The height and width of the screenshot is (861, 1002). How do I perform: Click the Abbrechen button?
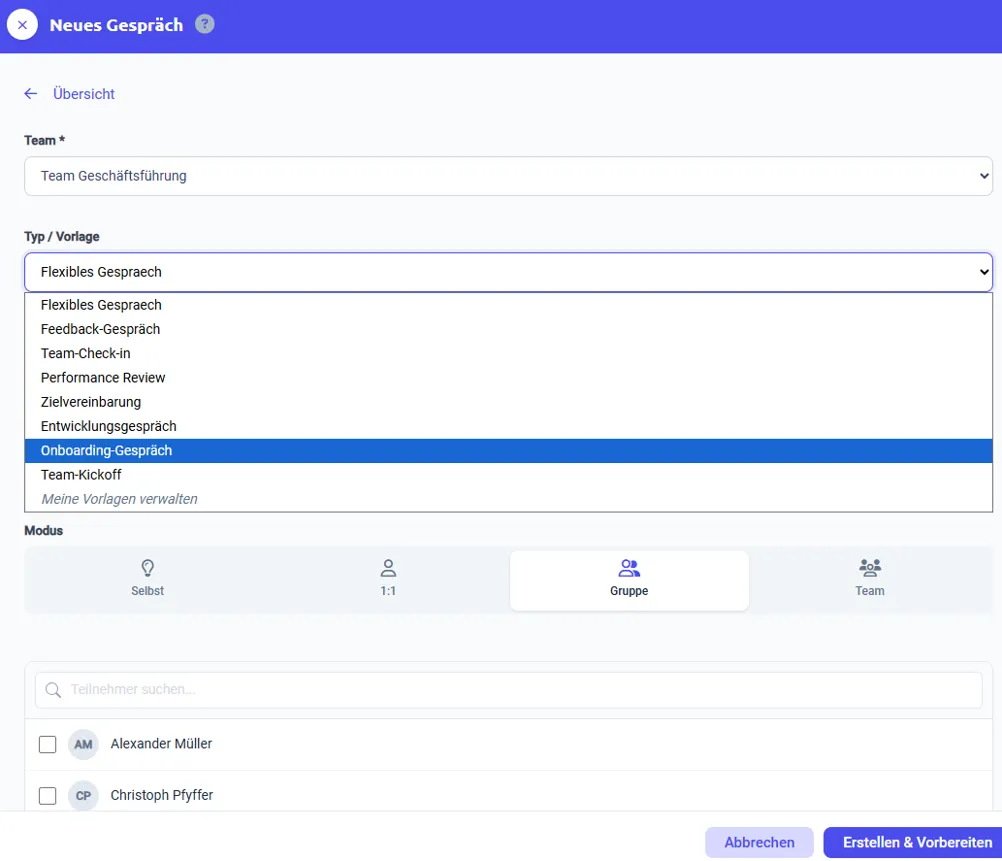pyautogui.click(x=759, y=842)
